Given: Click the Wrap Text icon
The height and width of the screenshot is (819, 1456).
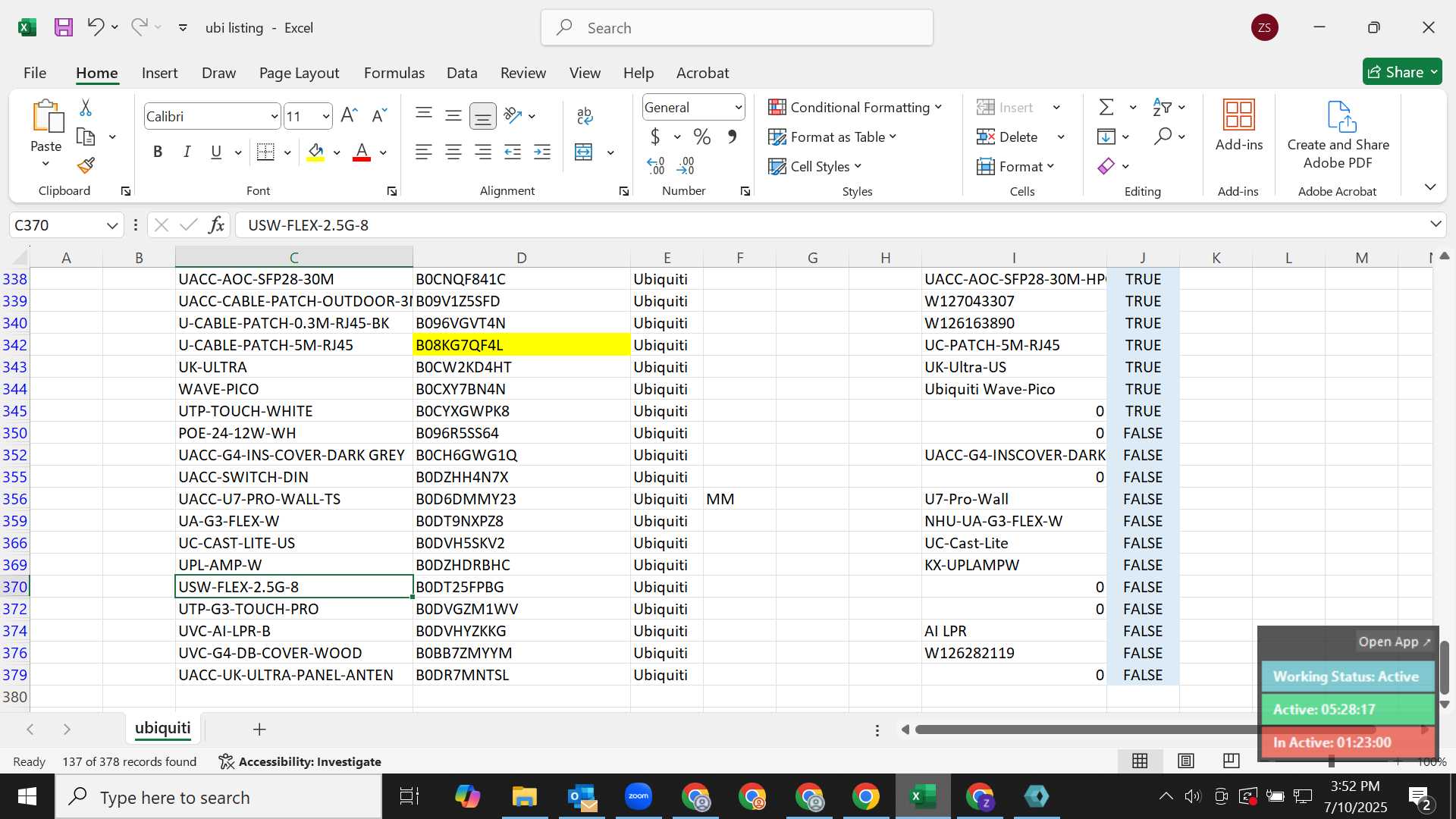Looking at the screenshot, I should pos(584,115).
